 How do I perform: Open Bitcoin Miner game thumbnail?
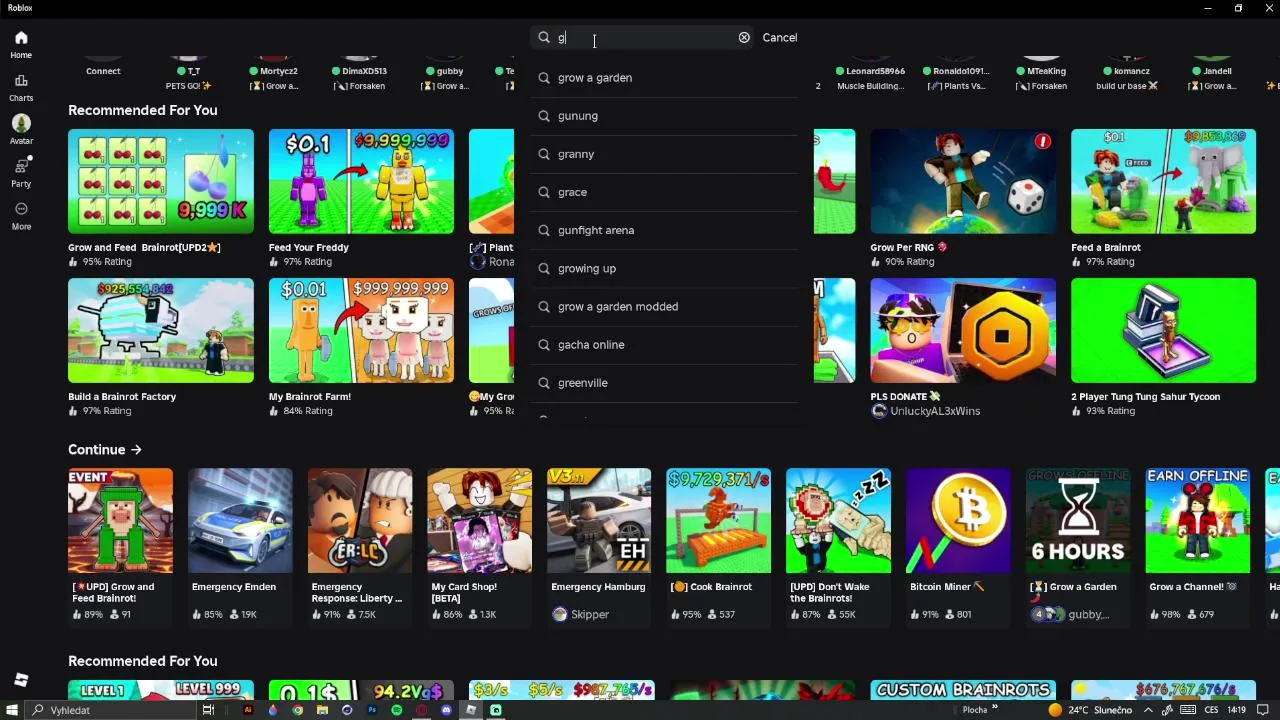coord(958,521)
